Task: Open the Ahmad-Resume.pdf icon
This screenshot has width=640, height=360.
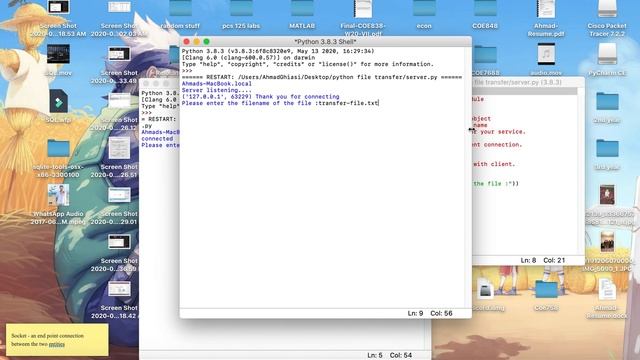Action: pyautogui.click(x=546, y=9)
